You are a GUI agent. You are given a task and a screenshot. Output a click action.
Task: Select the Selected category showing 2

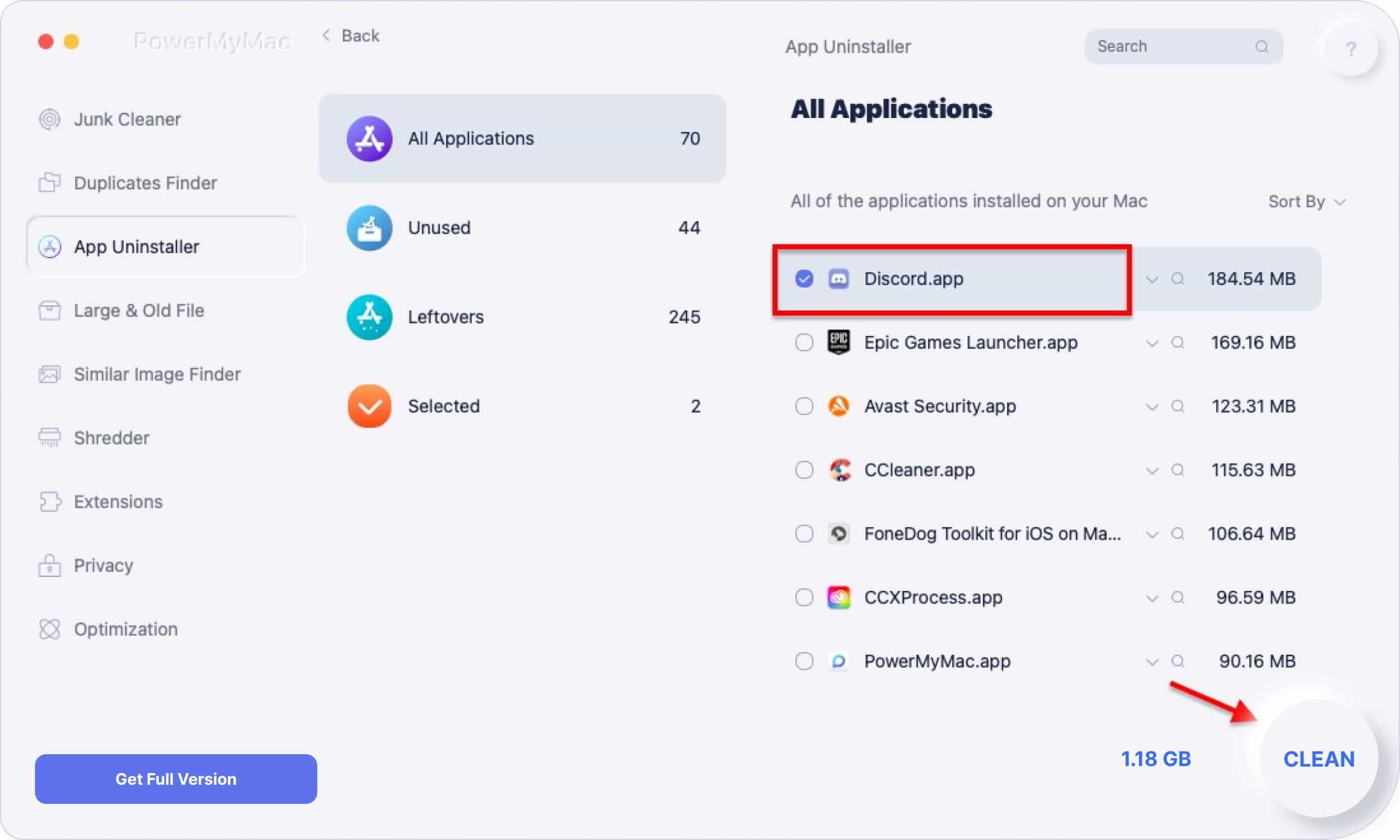pos(522,405)
